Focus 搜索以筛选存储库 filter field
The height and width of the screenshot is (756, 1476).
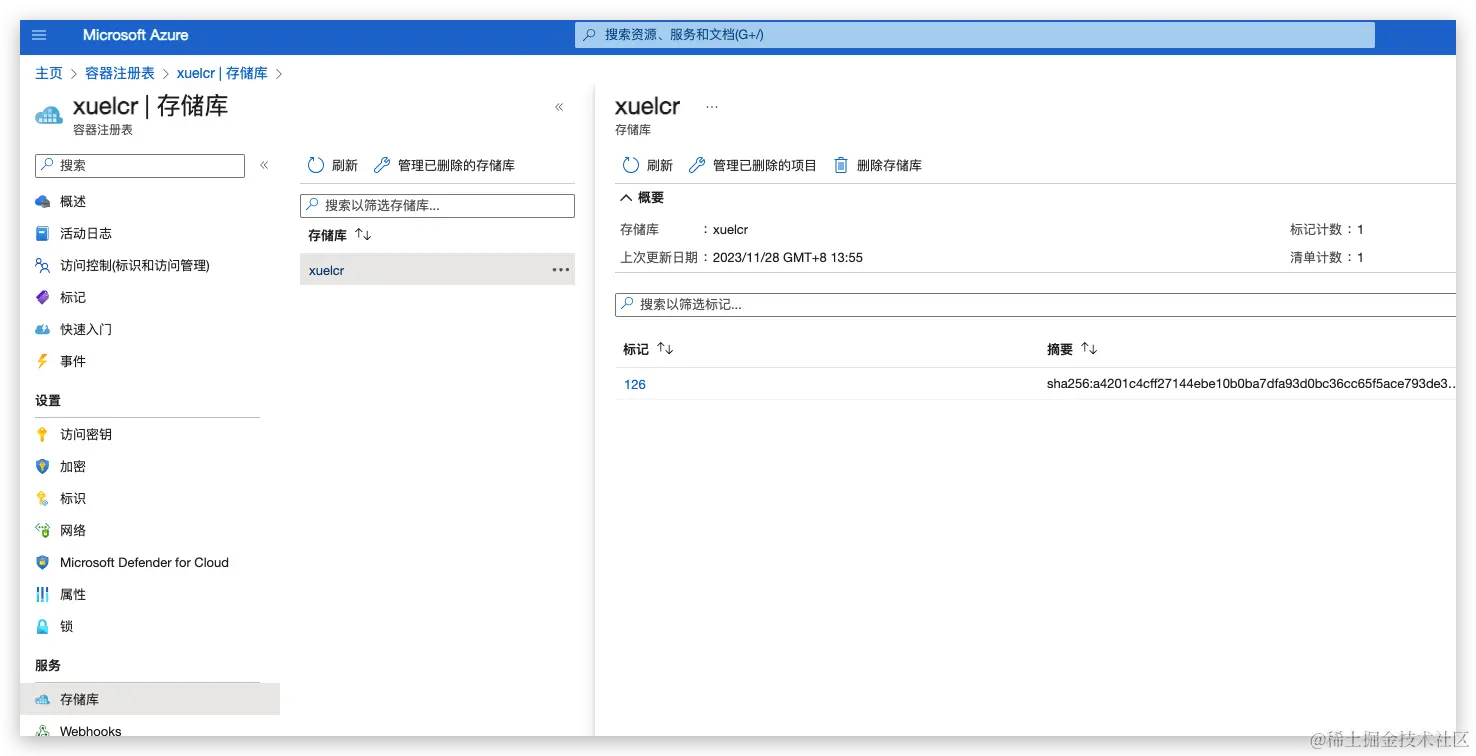(x=437, y=205)
